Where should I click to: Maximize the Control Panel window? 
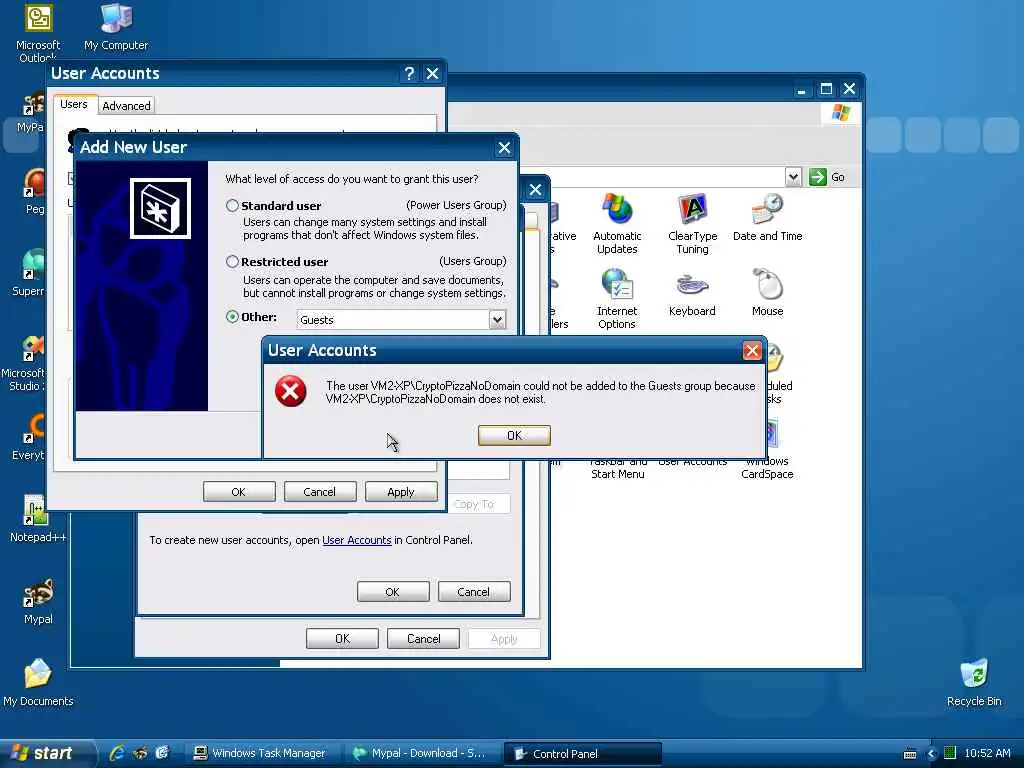(x=825, y=89)
